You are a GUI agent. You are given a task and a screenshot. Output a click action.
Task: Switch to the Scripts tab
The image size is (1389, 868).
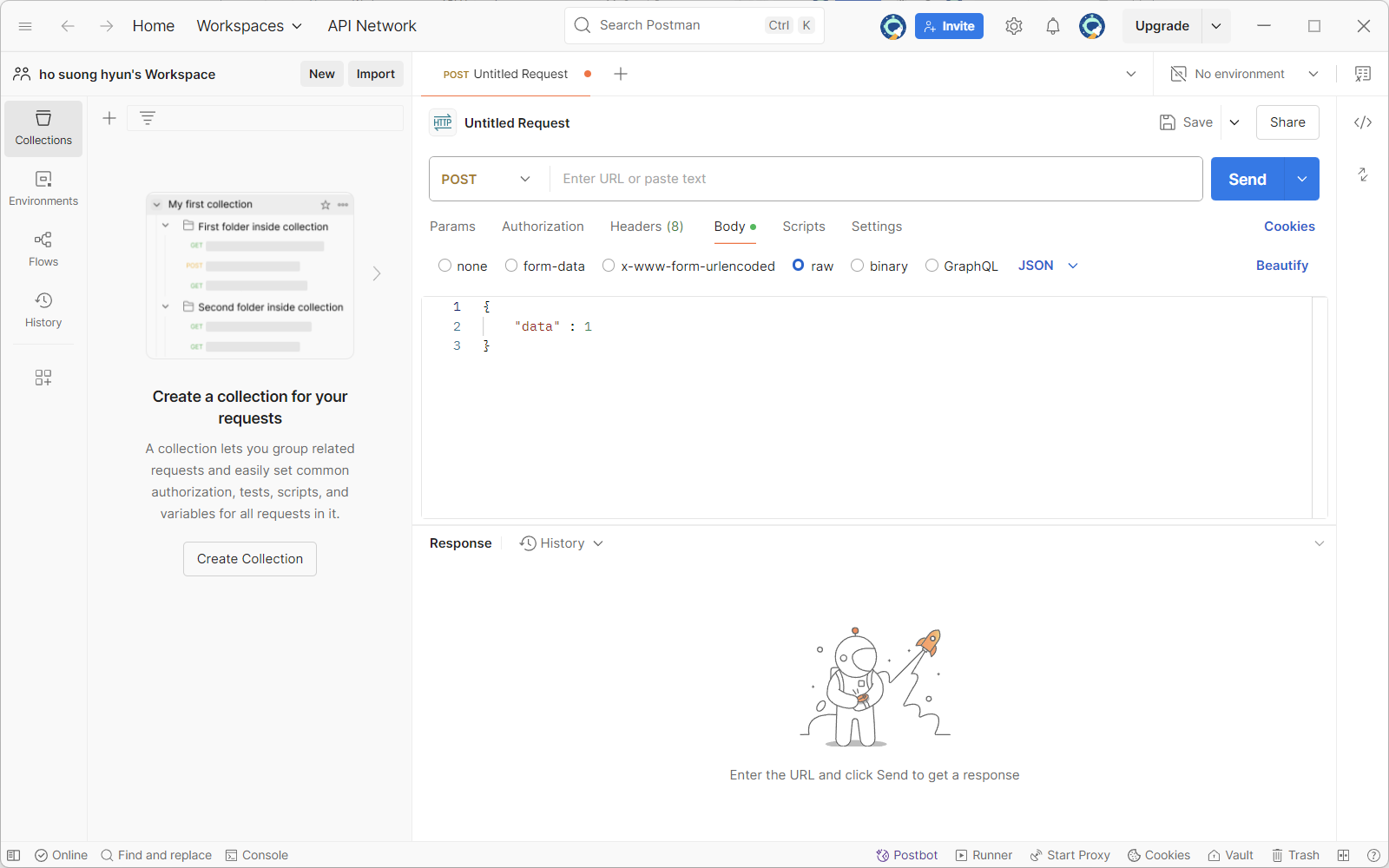point(804,227)
